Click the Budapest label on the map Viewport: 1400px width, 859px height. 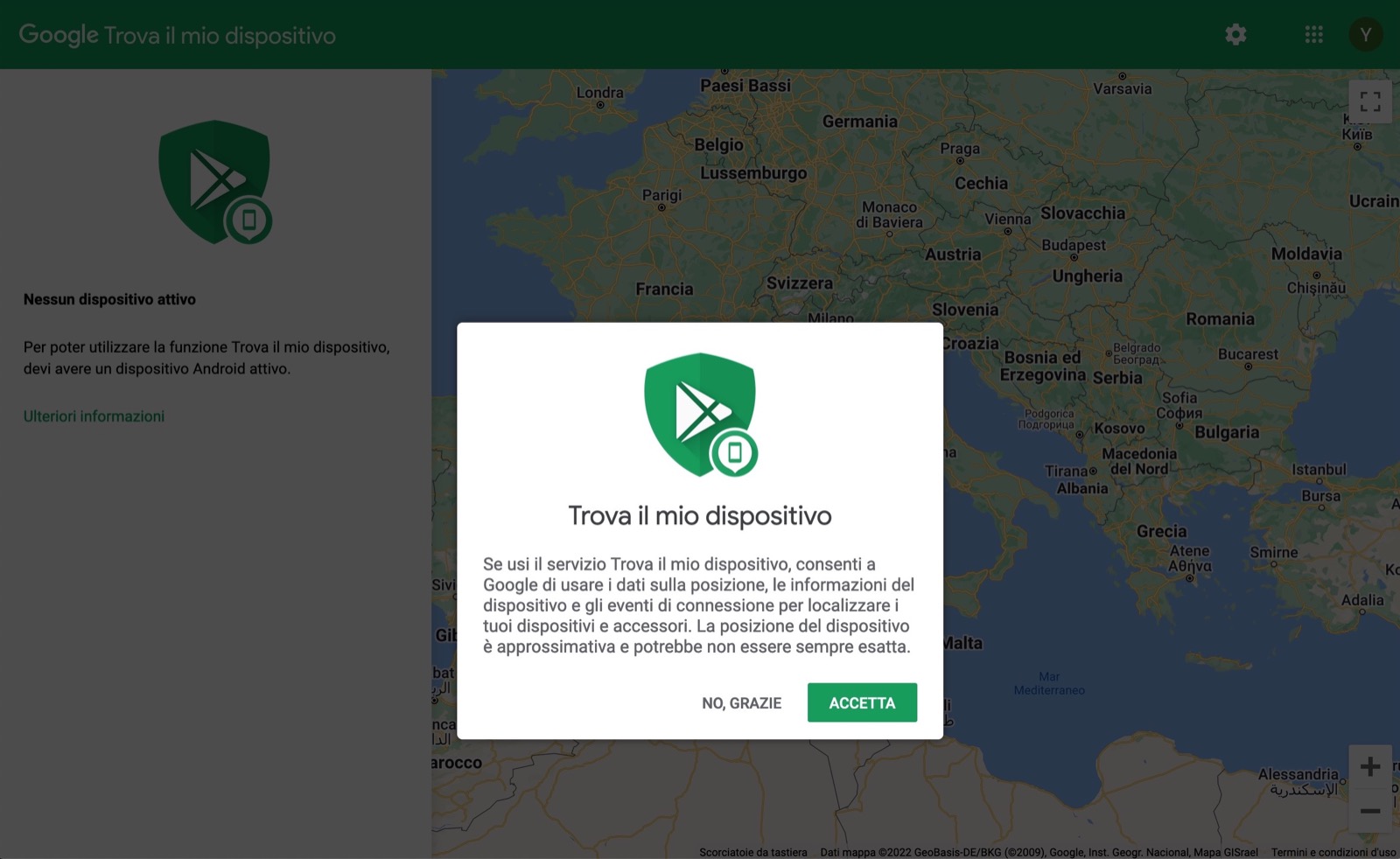[x=1074, y=246]
